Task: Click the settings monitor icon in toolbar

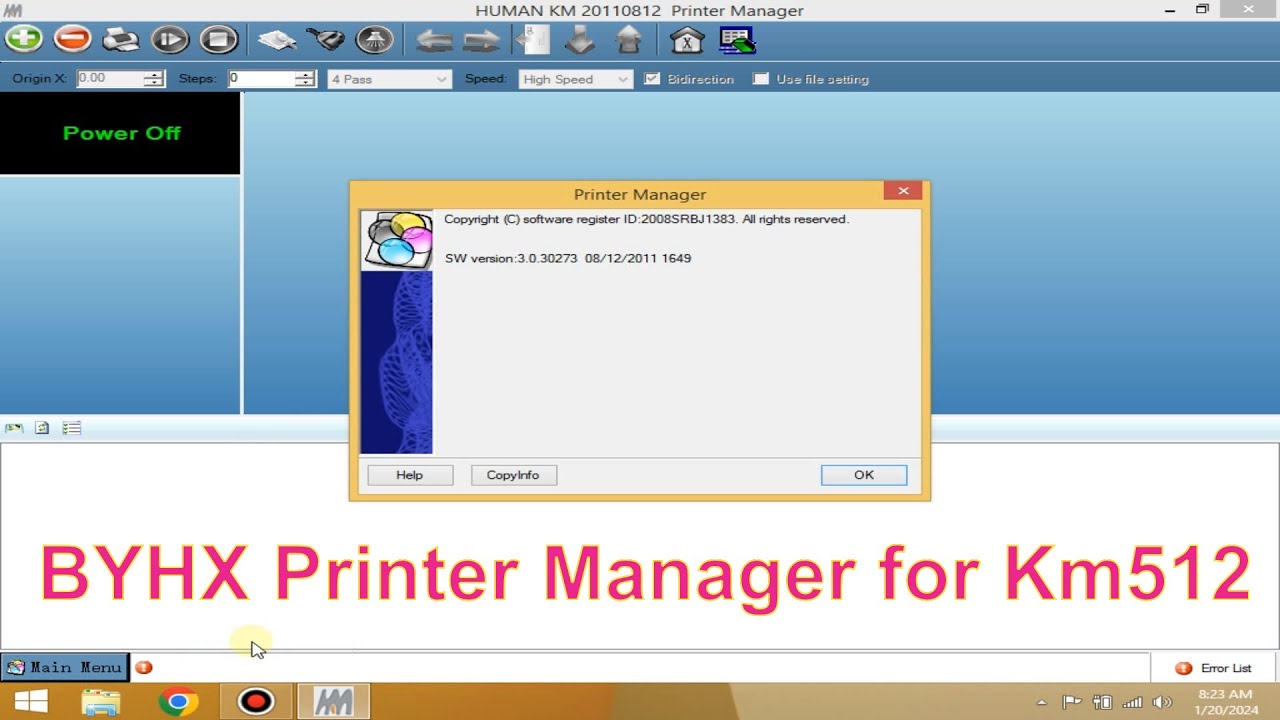Action: (x=737, y=40)
